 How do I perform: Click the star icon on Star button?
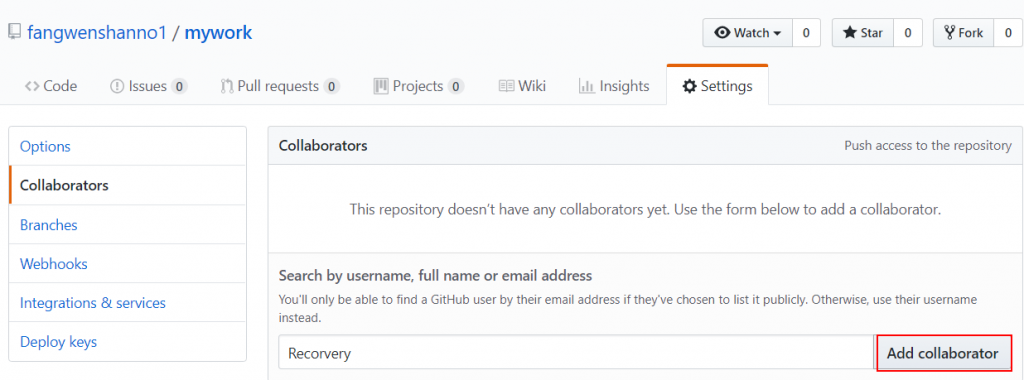click(850, 33)
